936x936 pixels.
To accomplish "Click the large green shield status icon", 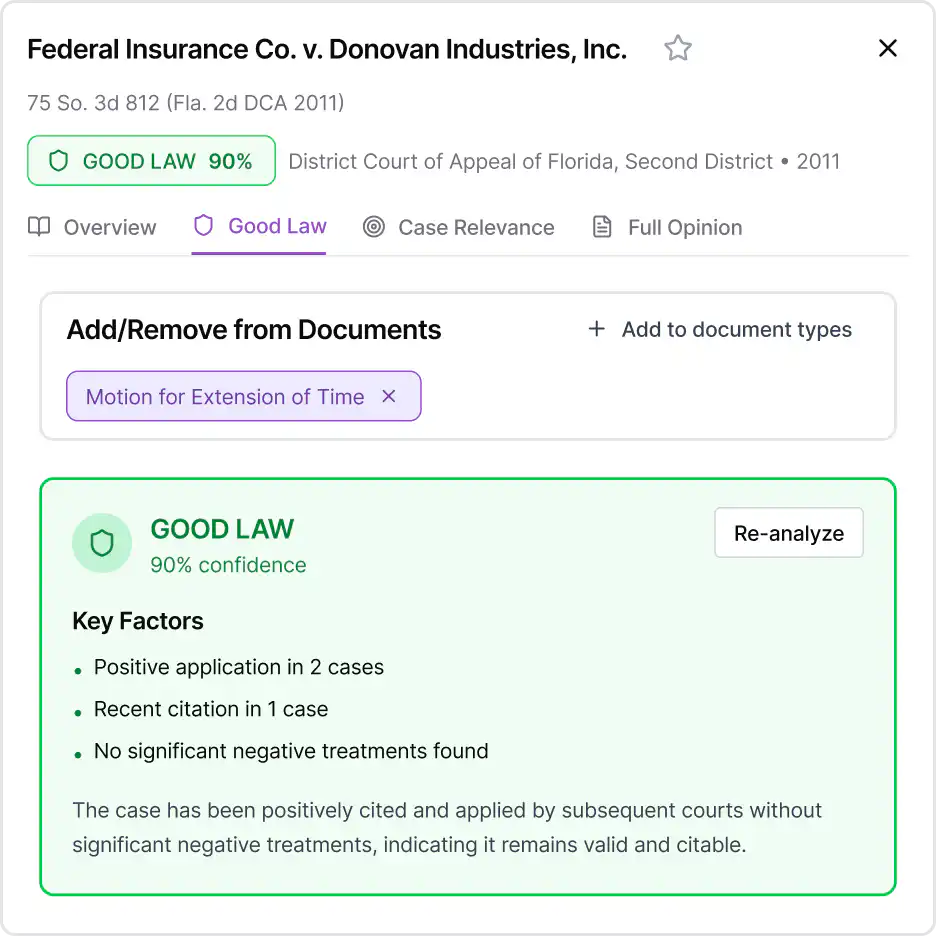I will point(102,543).
